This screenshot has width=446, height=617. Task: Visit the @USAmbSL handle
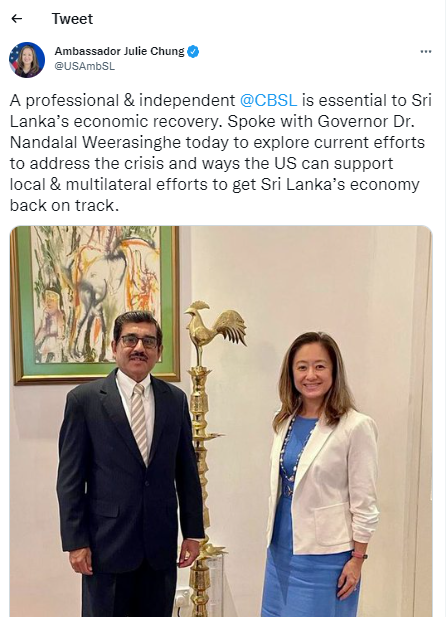point(85,66)
